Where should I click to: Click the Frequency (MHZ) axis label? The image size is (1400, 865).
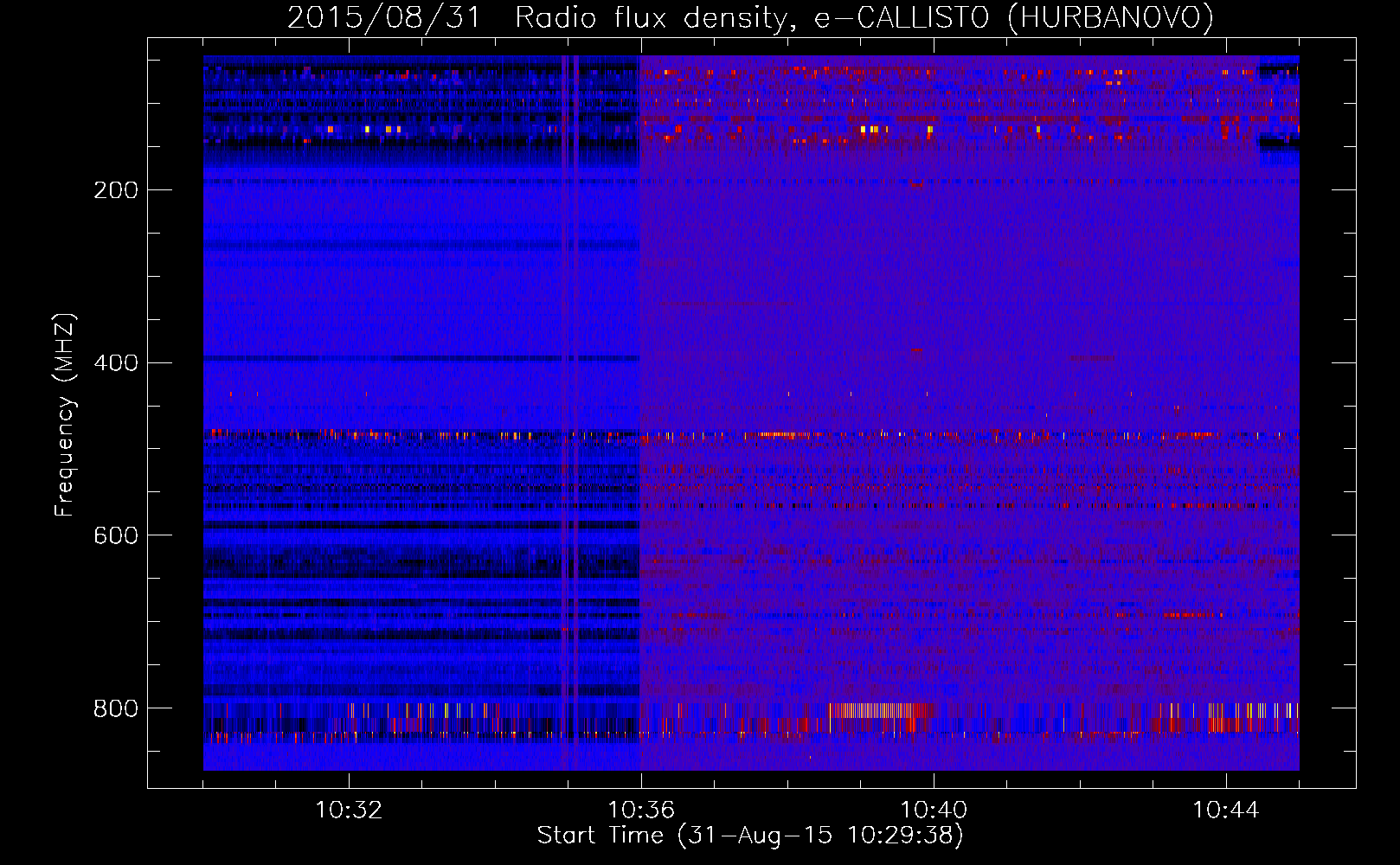tap(66, 415)
